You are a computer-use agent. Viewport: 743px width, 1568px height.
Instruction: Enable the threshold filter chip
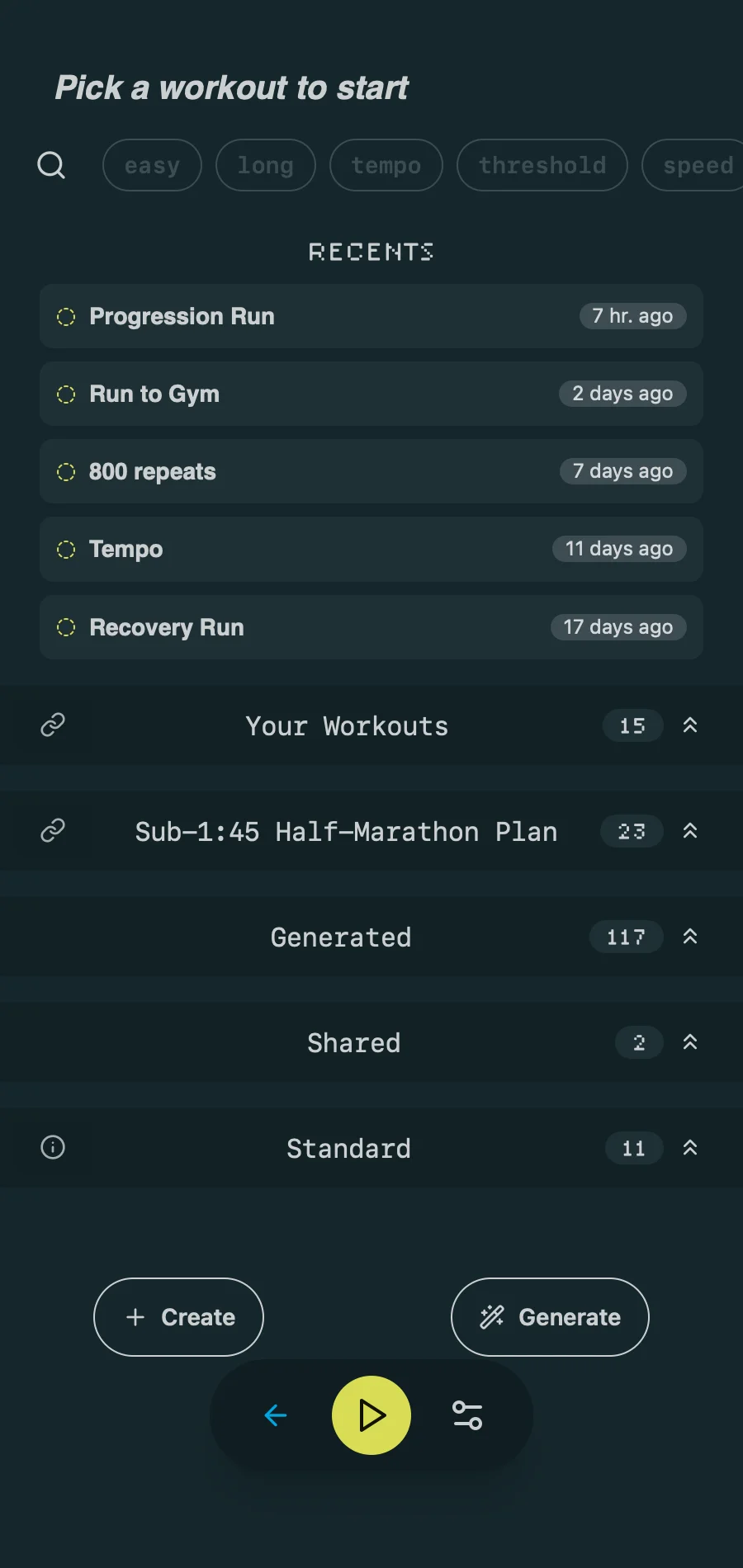[542, 165]
